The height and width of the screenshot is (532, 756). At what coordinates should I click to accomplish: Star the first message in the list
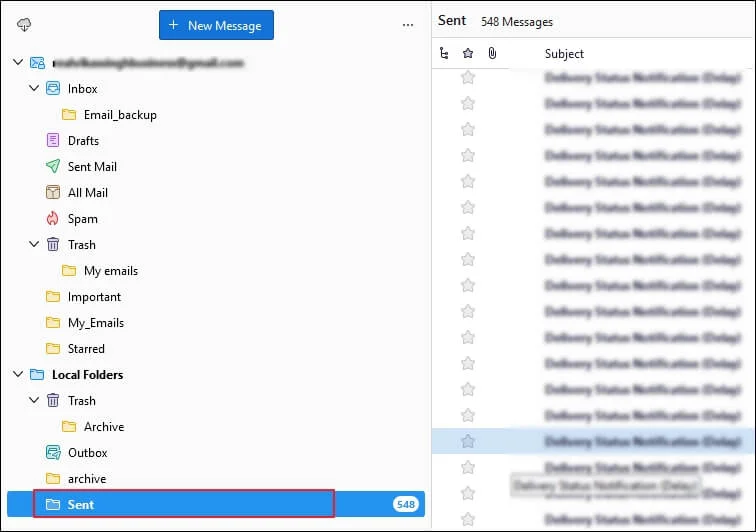click(x=468, y=77)
